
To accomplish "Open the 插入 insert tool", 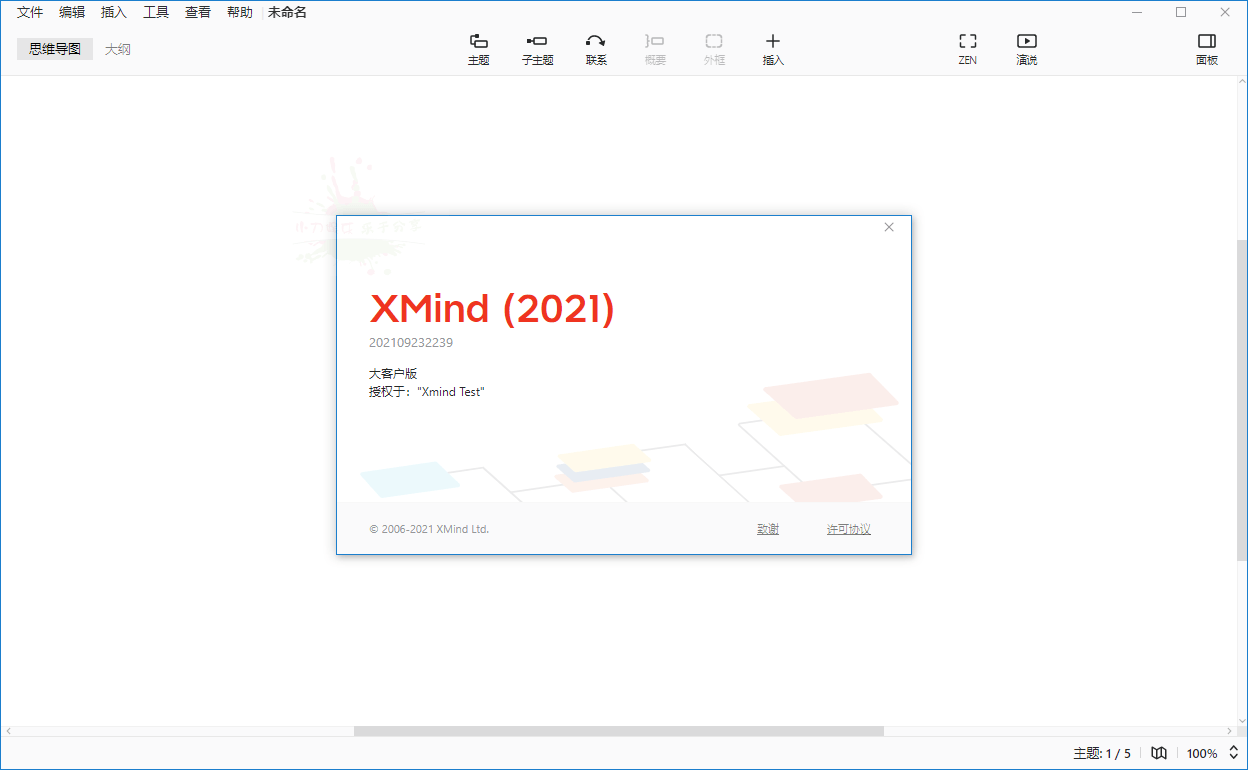I will 772,48.
